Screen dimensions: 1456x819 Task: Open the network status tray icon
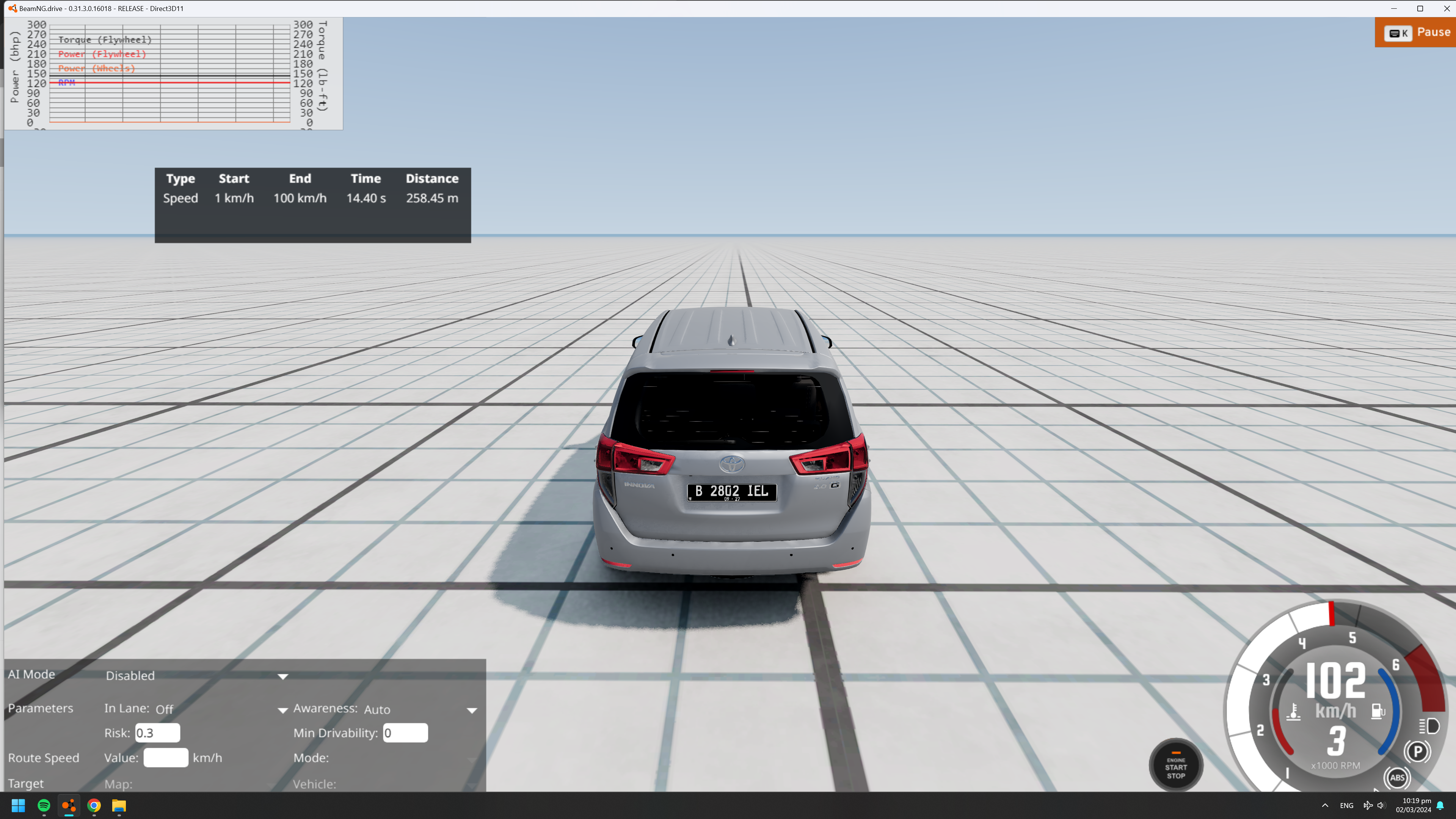[x=1368, y=805]
